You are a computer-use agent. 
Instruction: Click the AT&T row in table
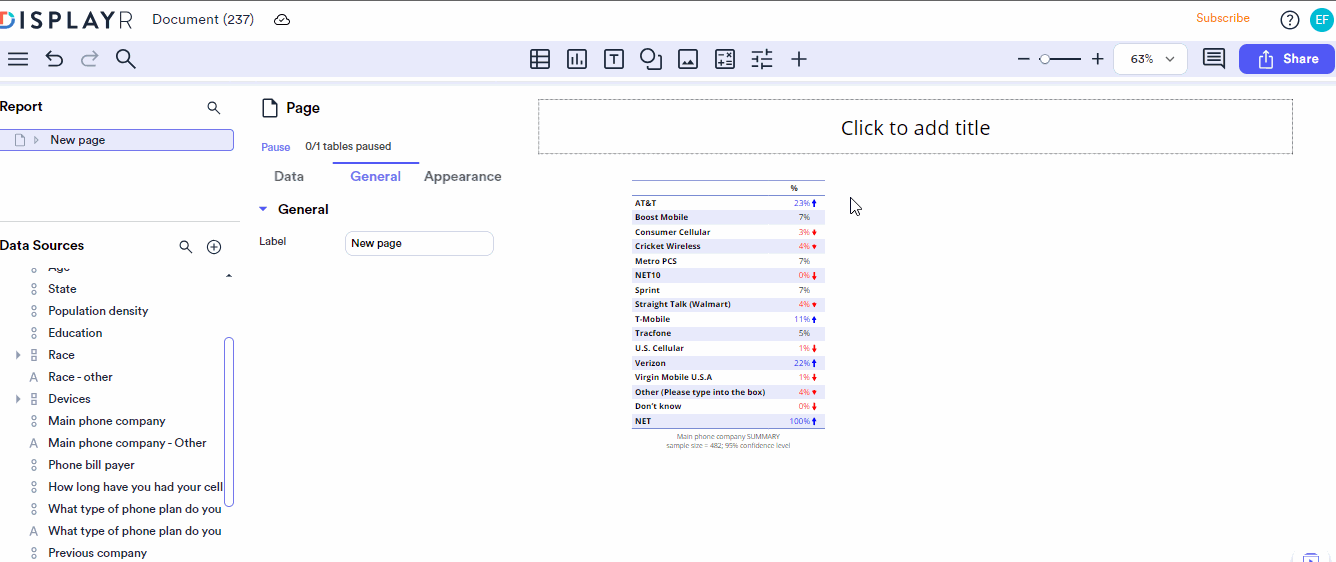[x=728, y=203]
